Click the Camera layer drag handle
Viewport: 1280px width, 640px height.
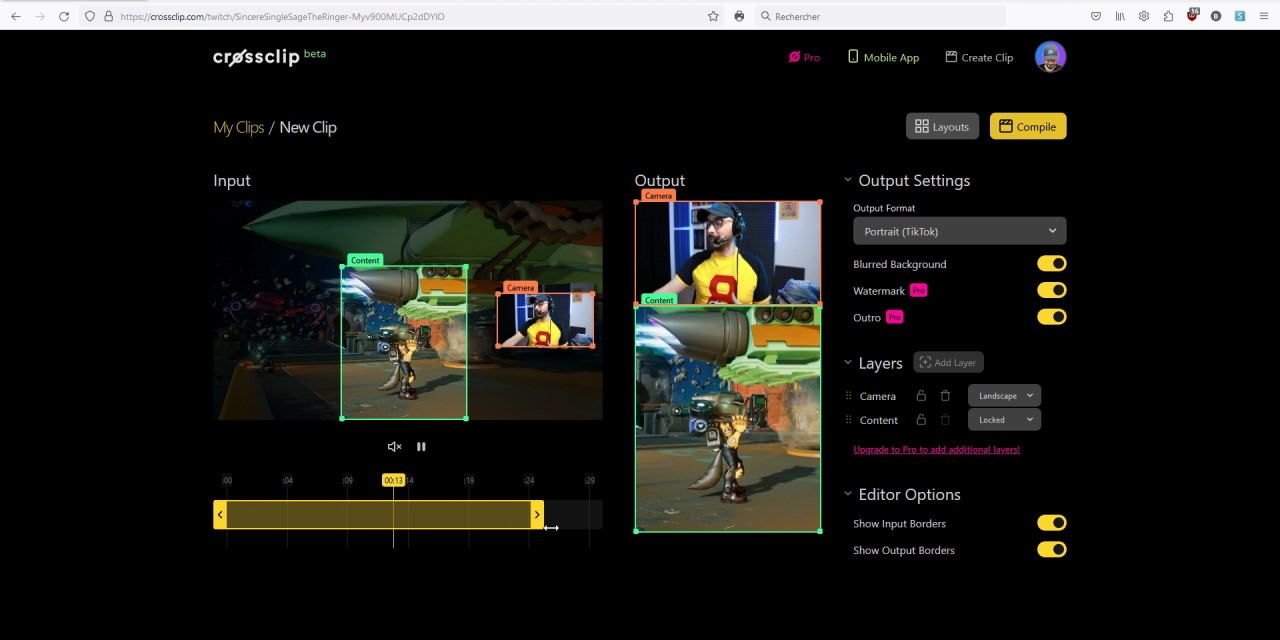click(x=849, y=396)
